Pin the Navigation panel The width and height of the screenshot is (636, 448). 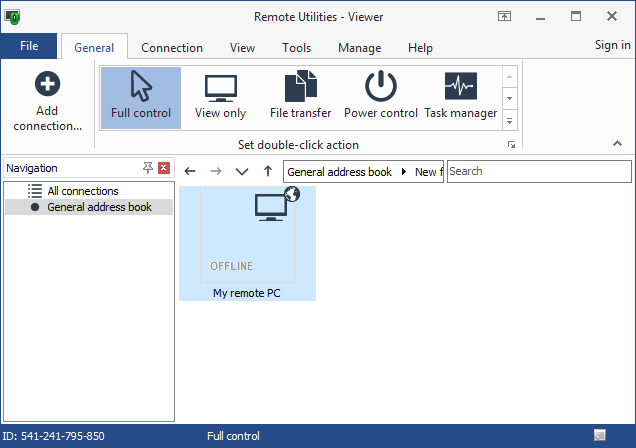click(148, 168)
